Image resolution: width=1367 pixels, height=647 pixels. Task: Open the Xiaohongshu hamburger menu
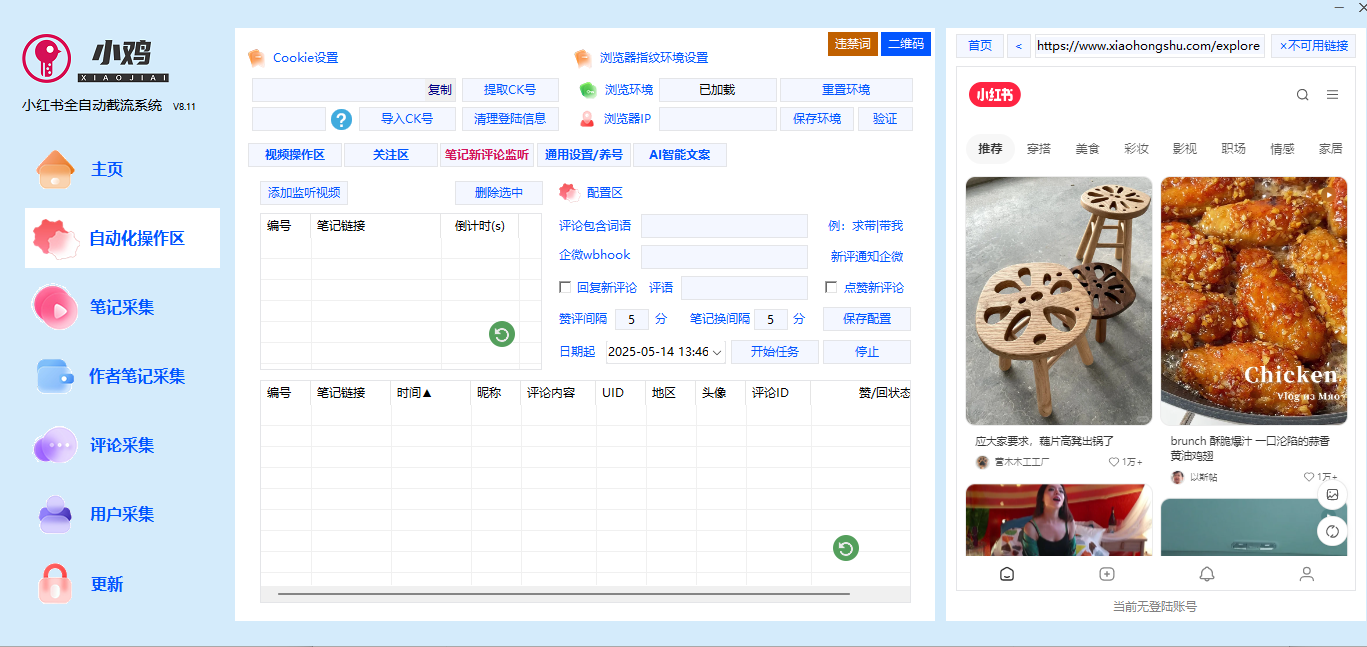(1332, 94)
